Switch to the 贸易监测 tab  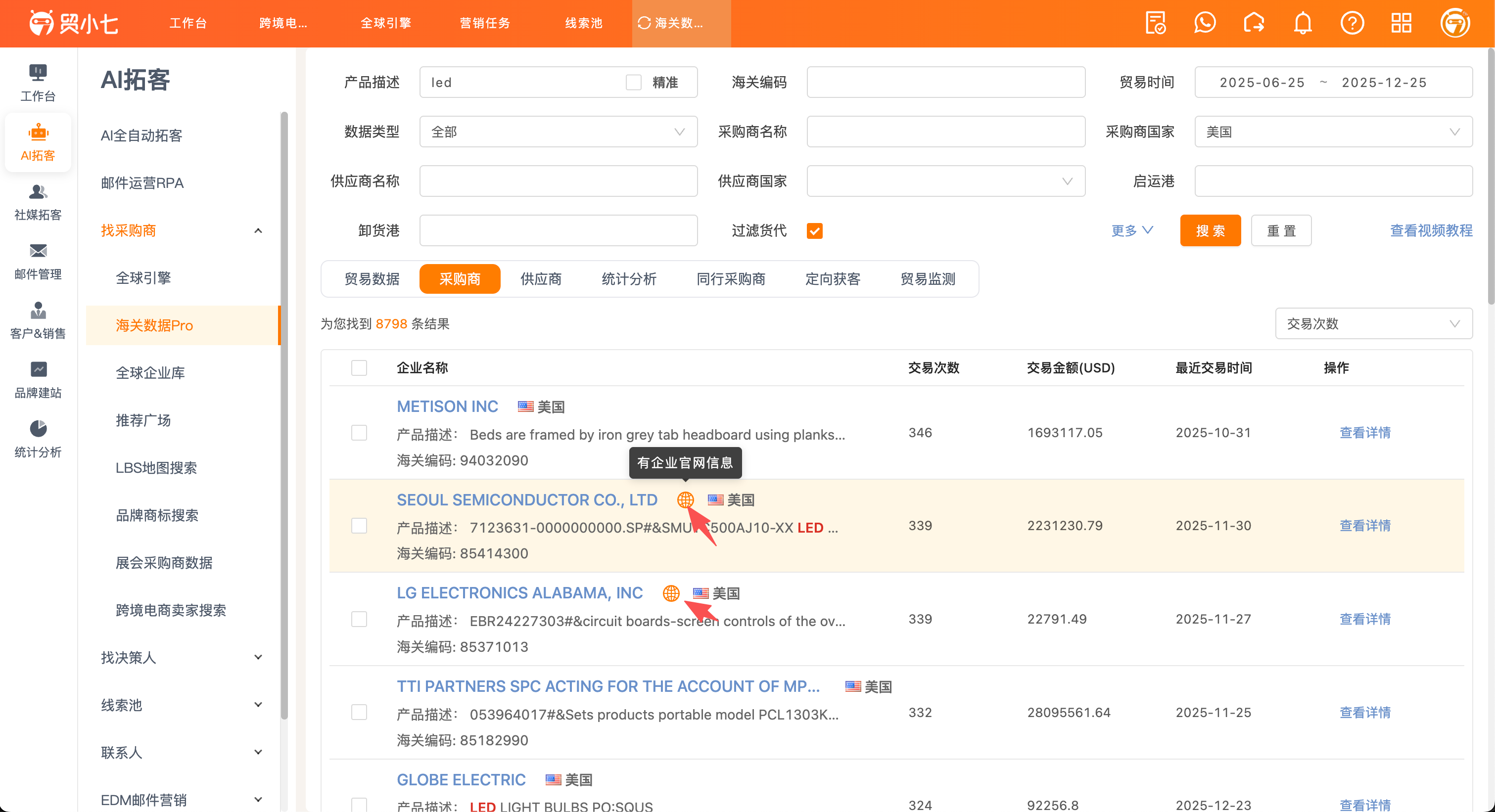click(x=928, y=279)
